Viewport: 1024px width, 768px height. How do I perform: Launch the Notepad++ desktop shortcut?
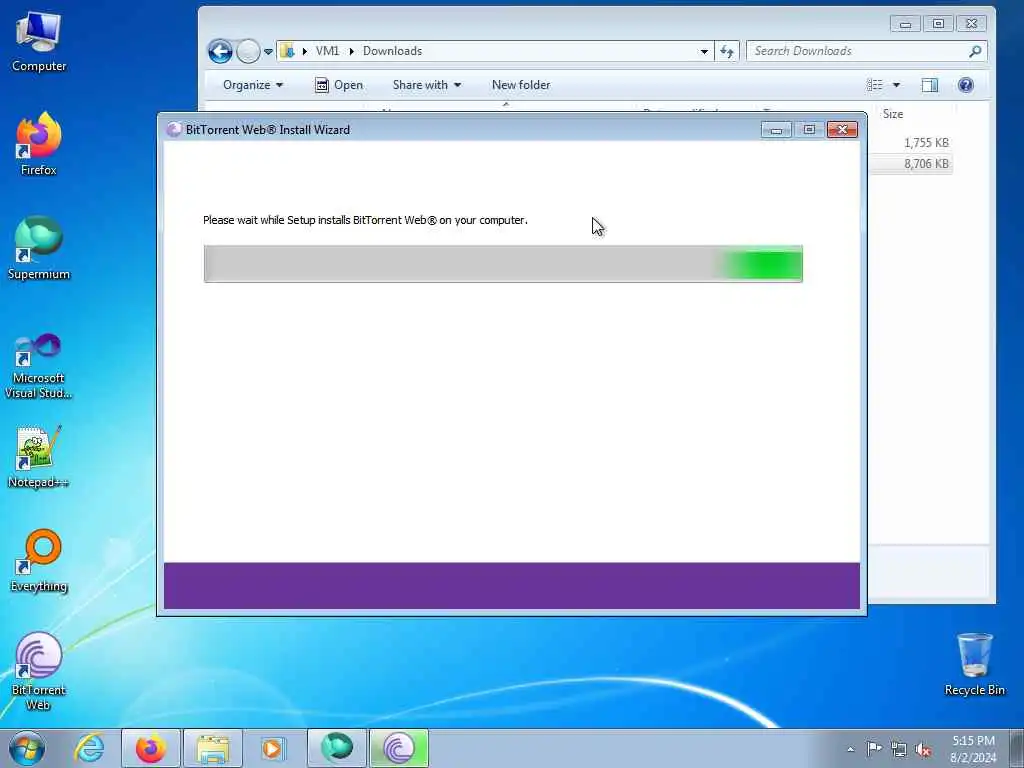point(39,456)
